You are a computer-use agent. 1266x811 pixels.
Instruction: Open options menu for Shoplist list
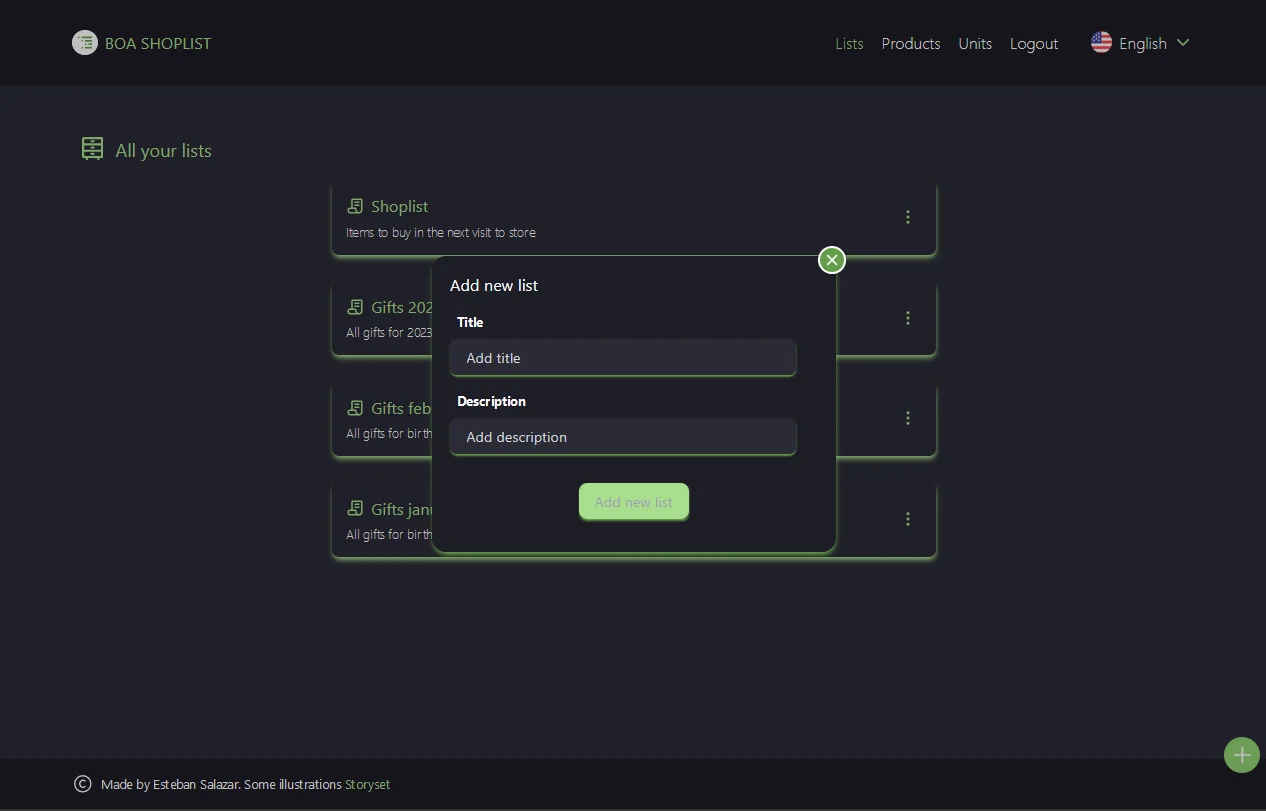[907, 217]
